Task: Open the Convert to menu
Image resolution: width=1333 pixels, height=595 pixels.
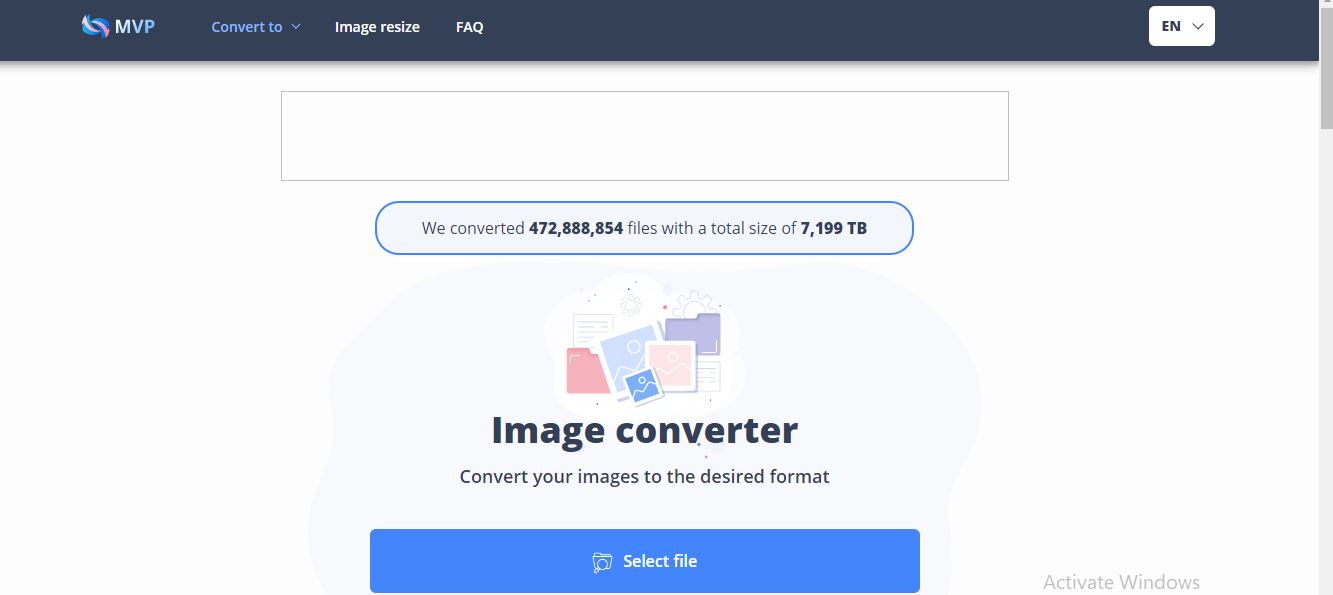Action: click(256, 27)
